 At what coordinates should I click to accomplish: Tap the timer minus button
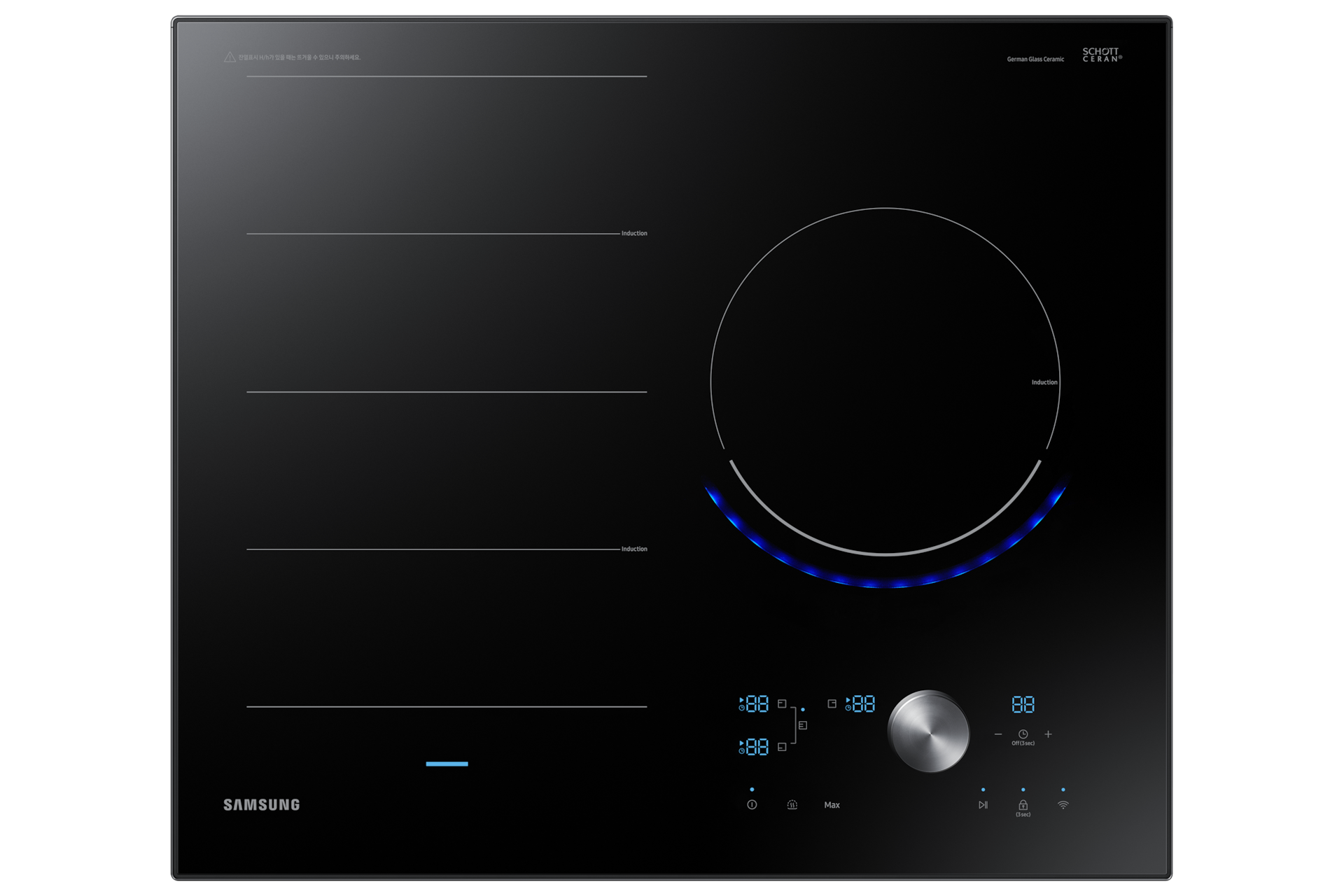pos(998,734)
